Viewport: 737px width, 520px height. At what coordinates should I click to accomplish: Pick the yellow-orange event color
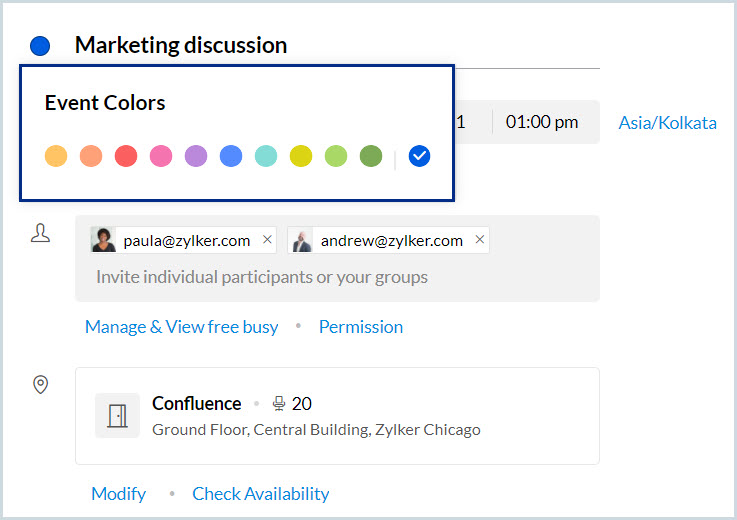pyautogui.click(x=56, y=156)
